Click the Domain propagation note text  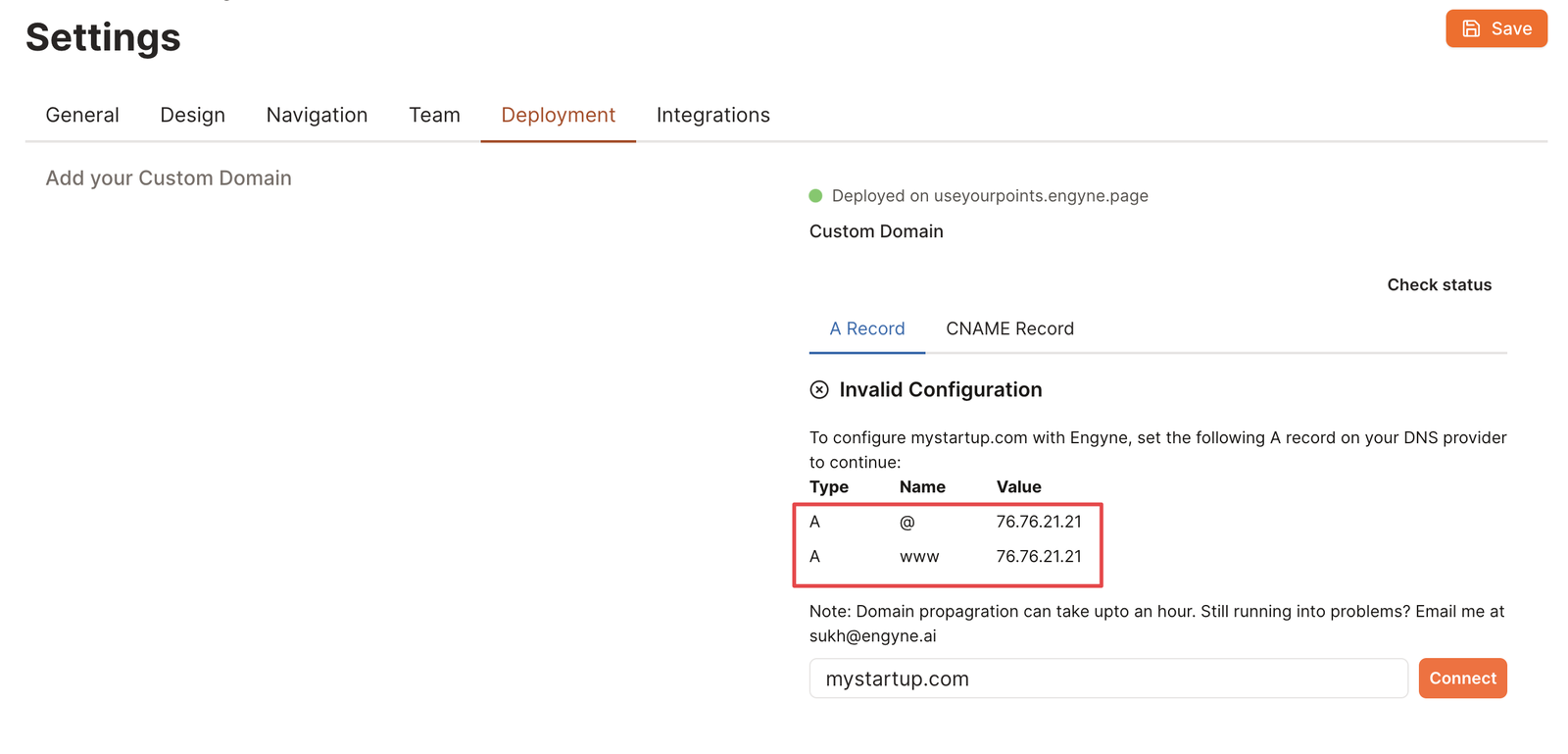click(1156, 624)
